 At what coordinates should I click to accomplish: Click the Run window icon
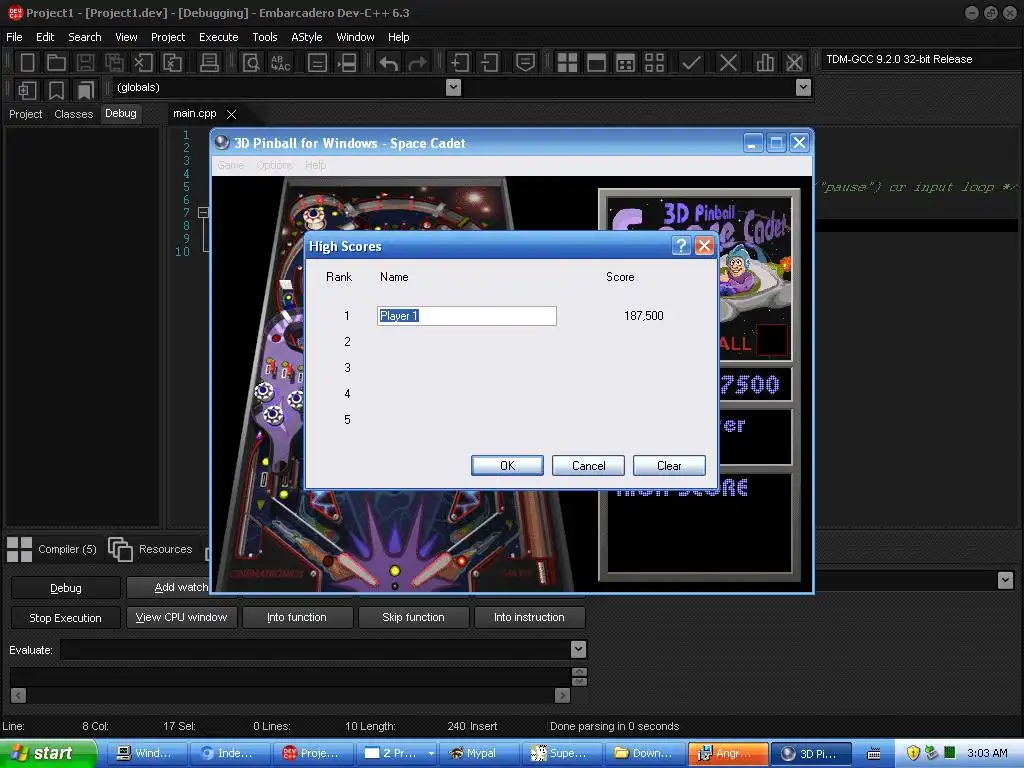pyautogui.click(x=596, y=63)
